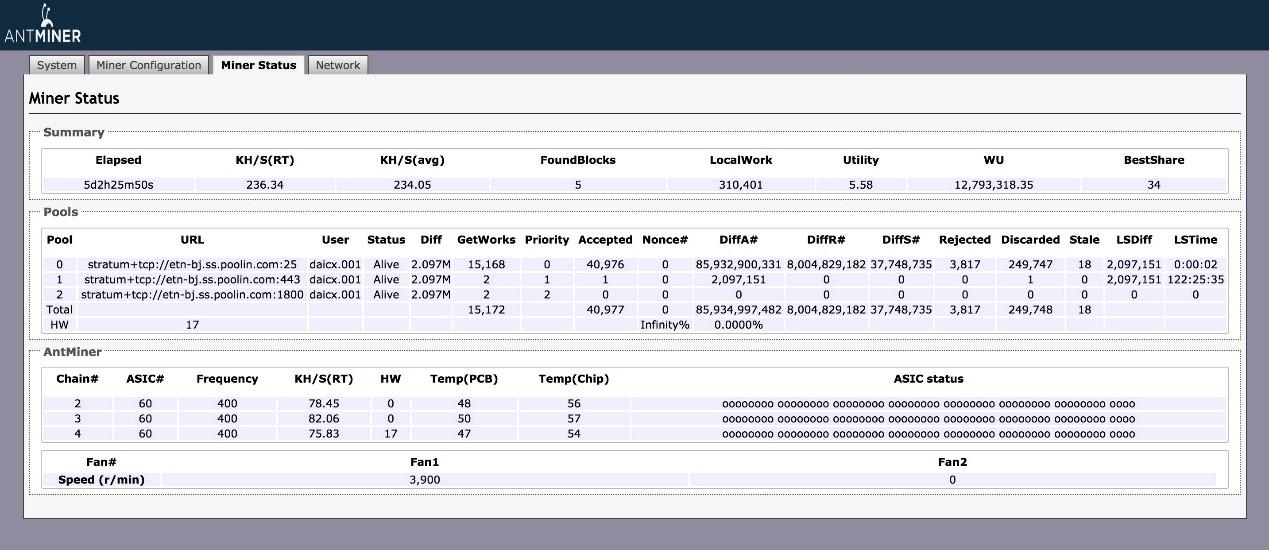The height and width of the screenshot is (550, 1269).
Task: Open the System tab
Action: [x=56, y=65]
